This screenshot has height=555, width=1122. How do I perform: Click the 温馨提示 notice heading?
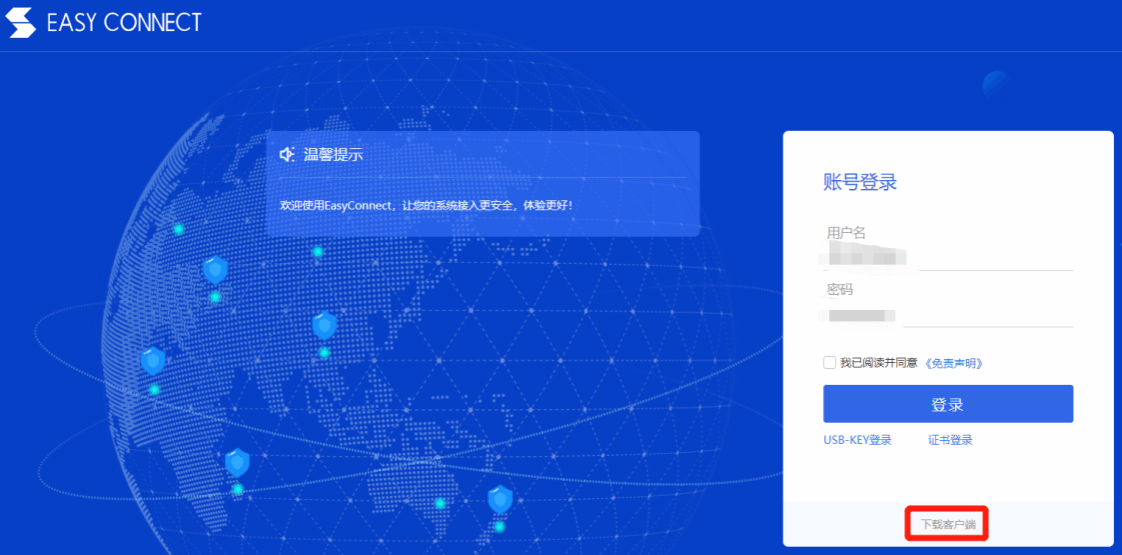click(x=333, y=154)
